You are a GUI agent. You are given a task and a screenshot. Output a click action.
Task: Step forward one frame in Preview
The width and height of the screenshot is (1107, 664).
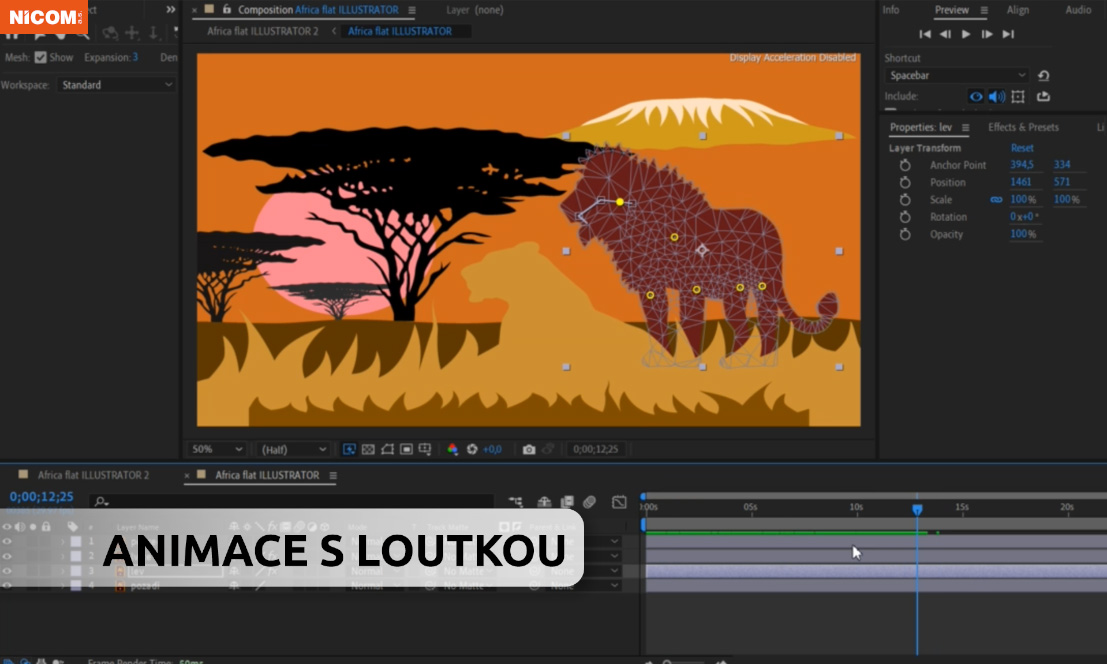point(987,34)
